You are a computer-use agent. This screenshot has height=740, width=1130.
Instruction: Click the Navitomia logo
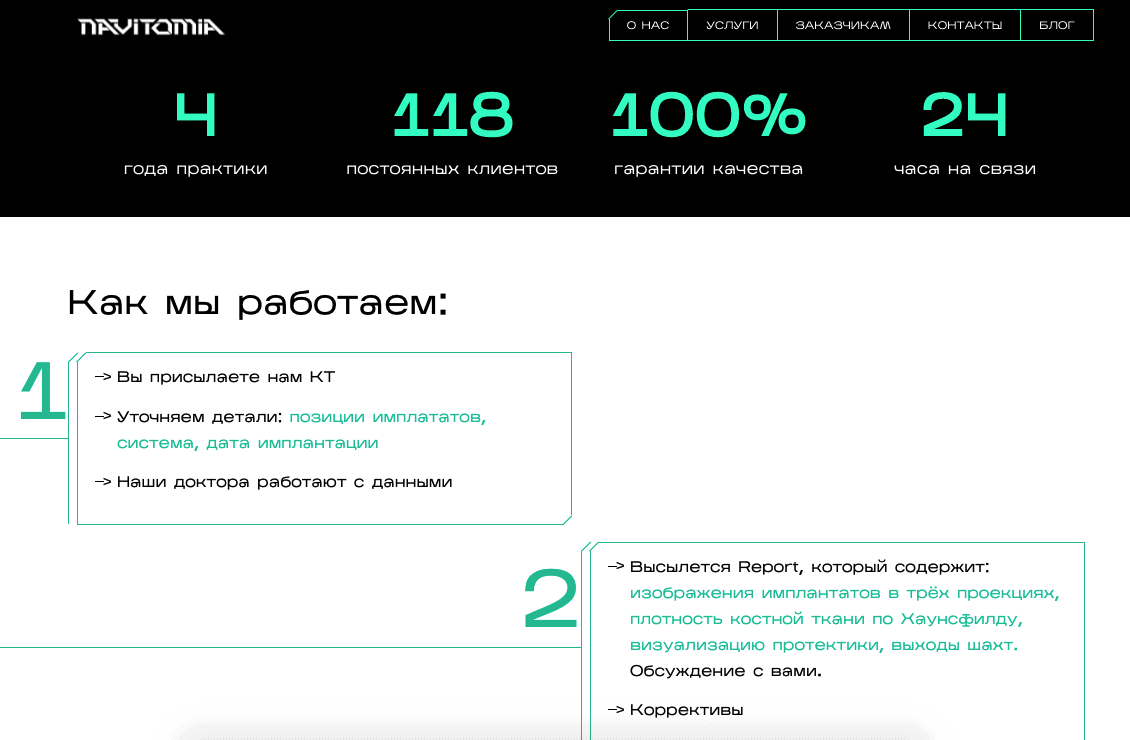pyautogui.click(x=150, y=26)
